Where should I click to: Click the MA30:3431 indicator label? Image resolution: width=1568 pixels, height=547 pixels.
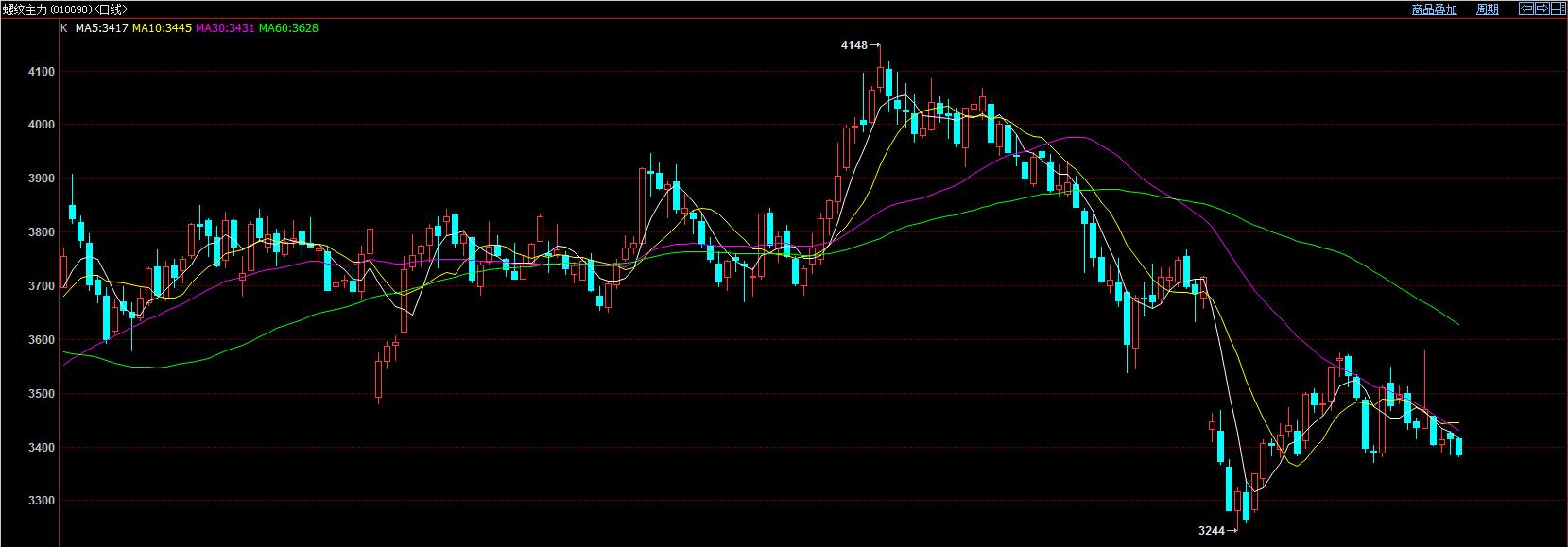225,28
